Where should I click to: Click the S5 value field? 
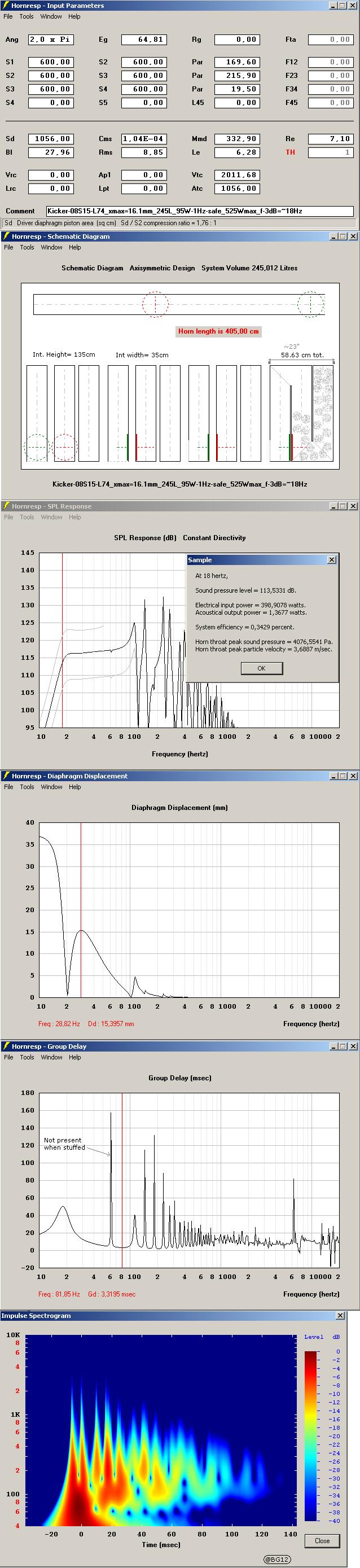coord(143,102)
